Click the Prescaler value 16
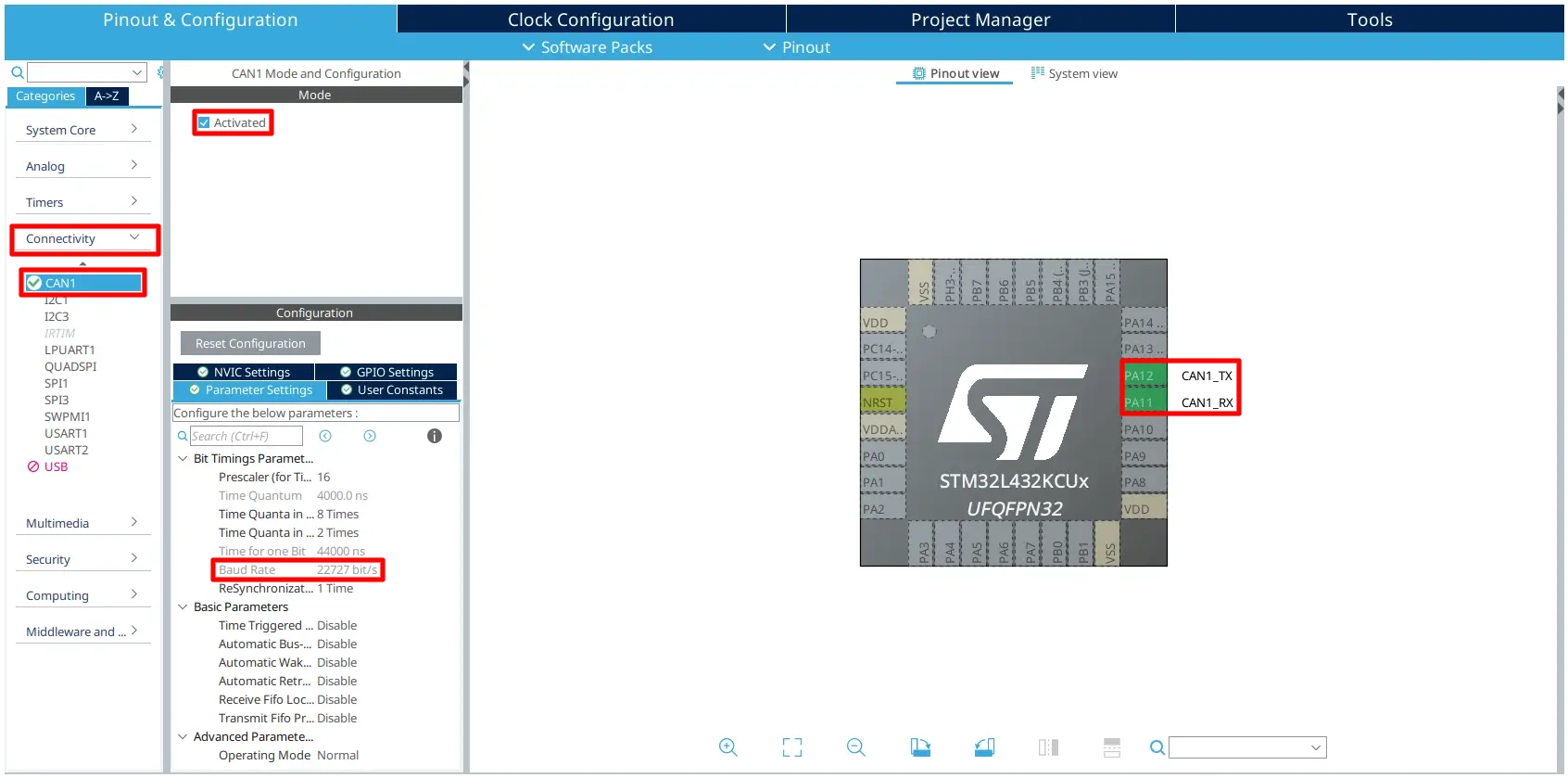Image resolution: width=1568 pixels, height=778 pixels. tap(323, 477)
